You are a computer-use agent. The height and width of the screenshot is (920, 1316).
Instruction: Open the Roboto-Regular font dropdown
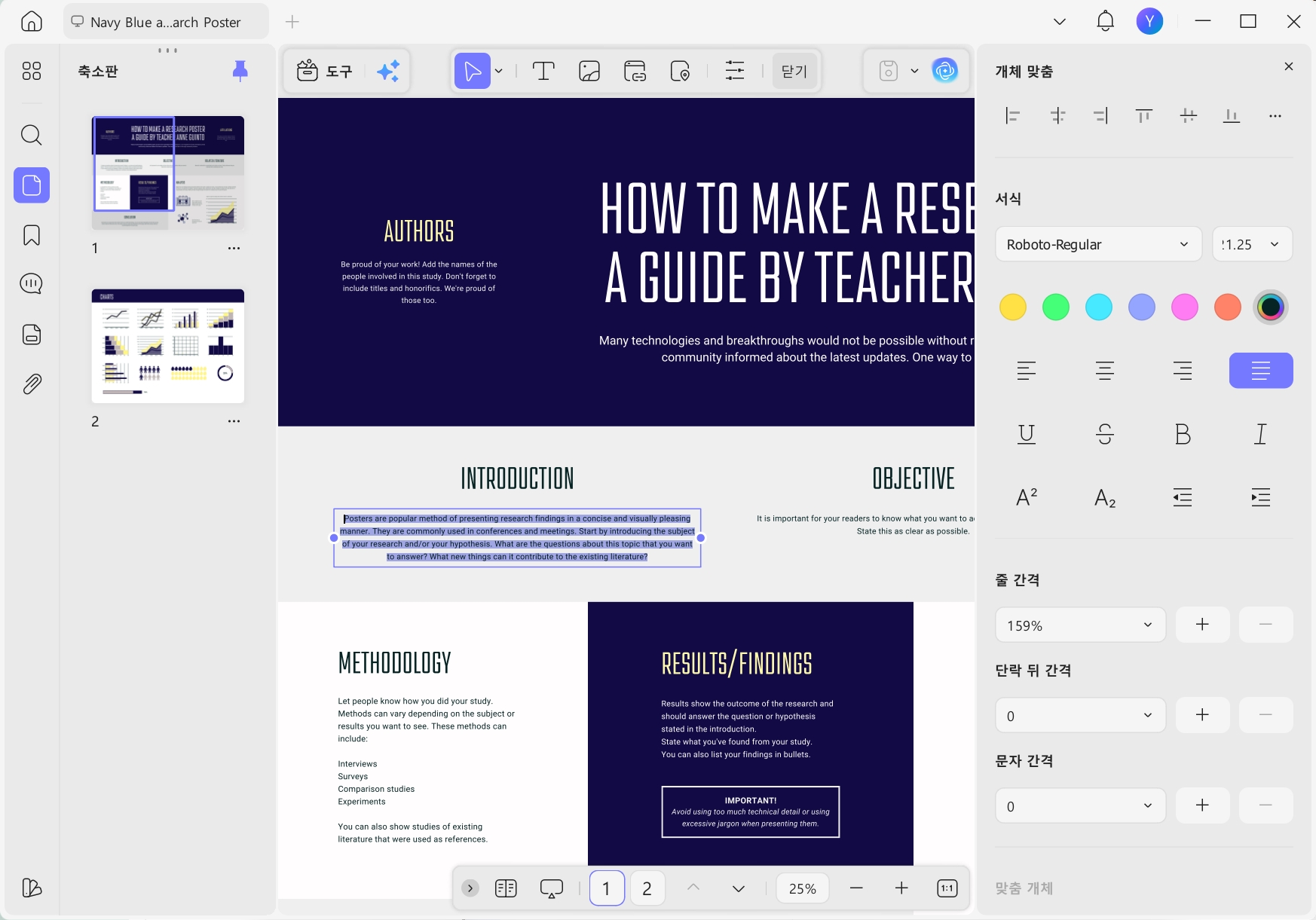[1098, 244]
